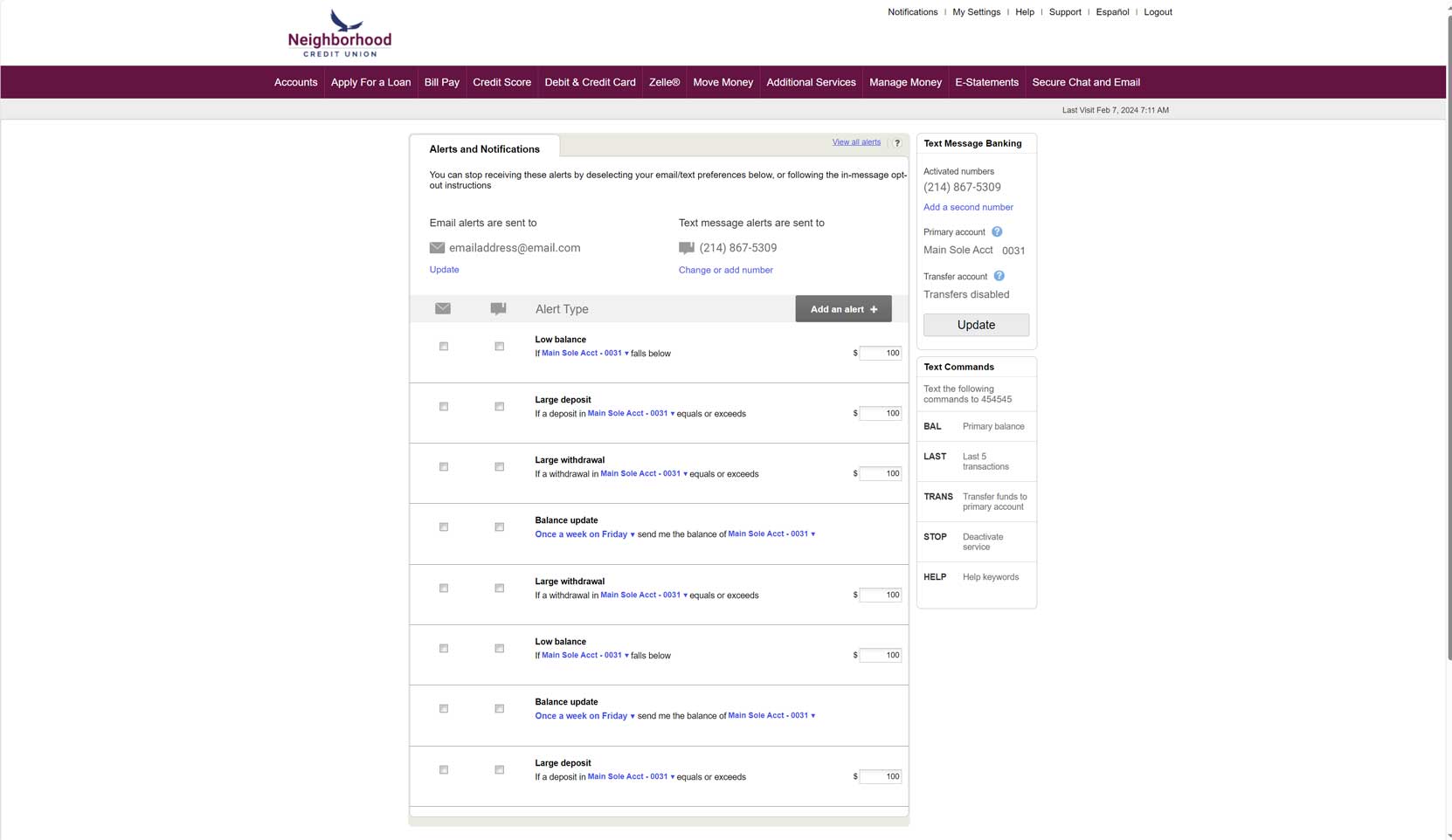Enable email alert for first Low balance
The width and height of the screenshot is (1452, 840).
click(x=444, y=347)
